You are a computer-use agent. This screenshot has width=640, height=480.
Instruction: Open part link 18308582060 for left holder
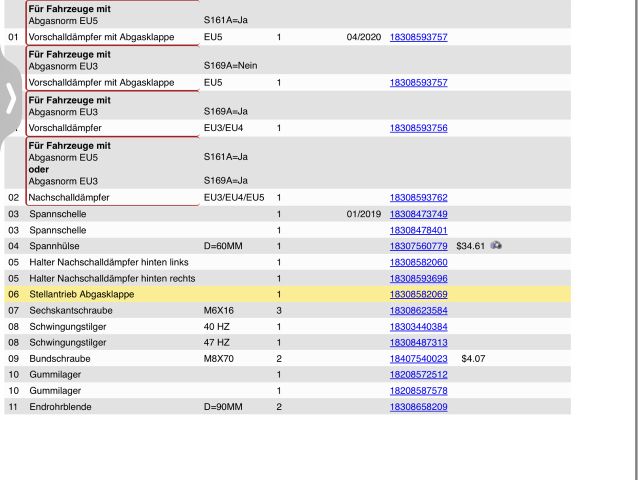coord(418,262)
